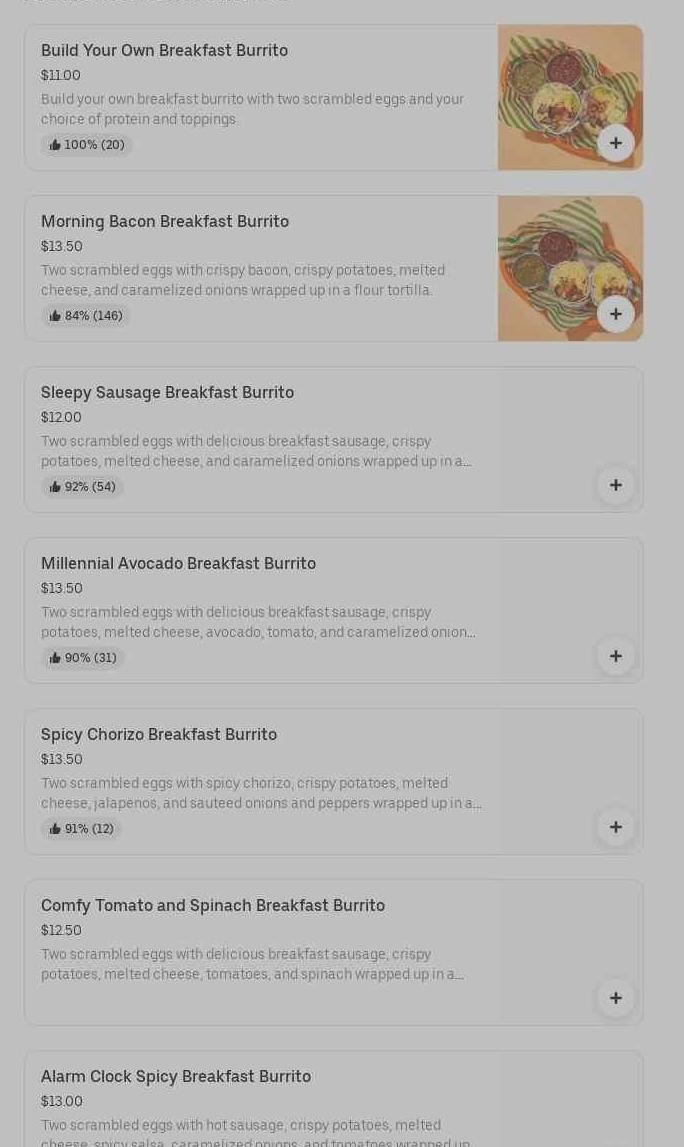The width and height of the screenshot is (684, 1147).
Task: Open Spicy Chorizo Breakfast Burrito details
Action: pyautogui.click(x=159, y=735)
